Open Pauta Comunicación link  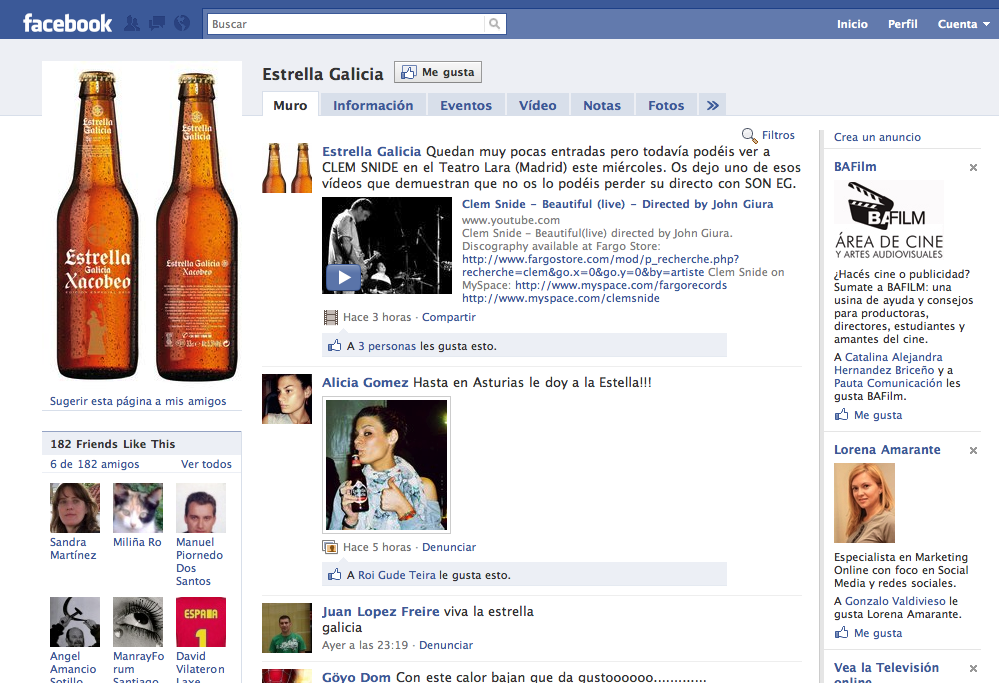888,383
